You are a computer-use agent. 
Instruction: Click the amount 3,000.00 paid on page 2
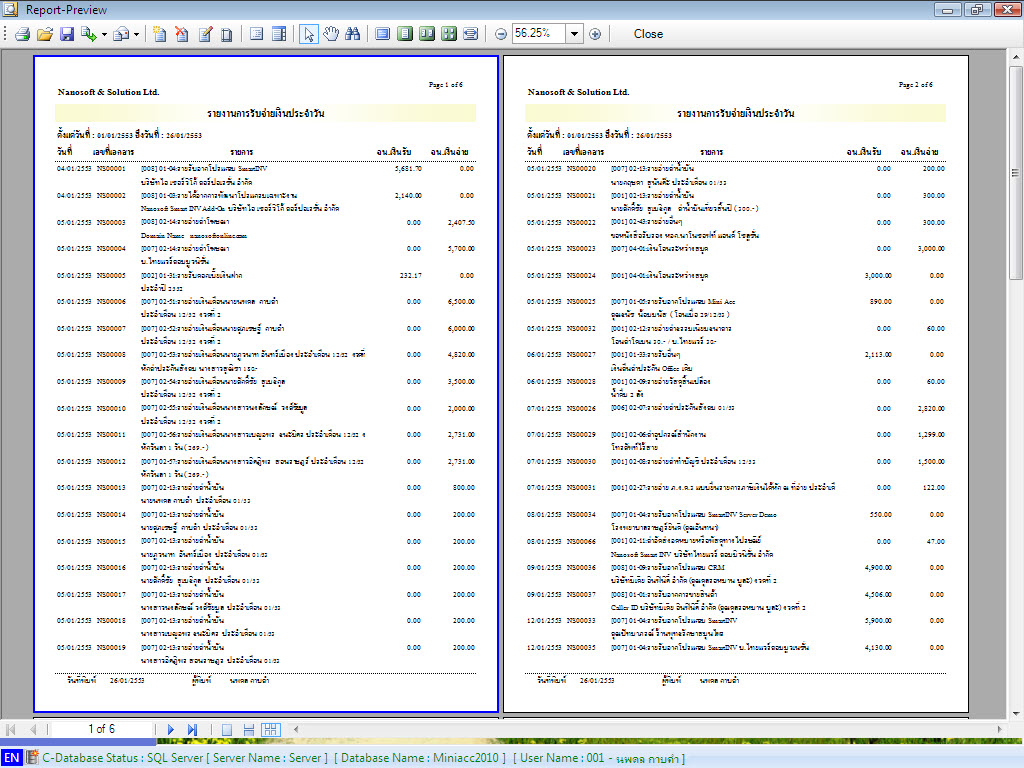pyautogui.click(x=931, y=249)
